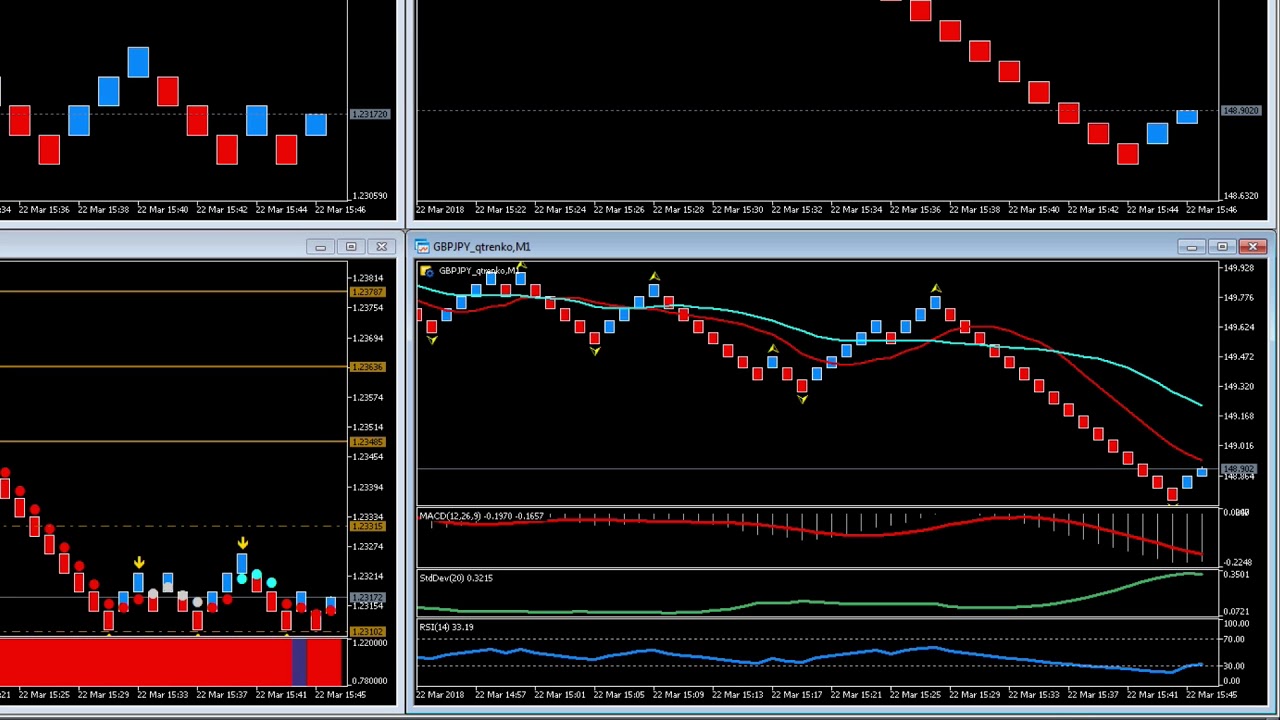Click the 22 Mar 14:57 time label
Image resolution: width=1280 pixels, height=720 pixels.
501,695
